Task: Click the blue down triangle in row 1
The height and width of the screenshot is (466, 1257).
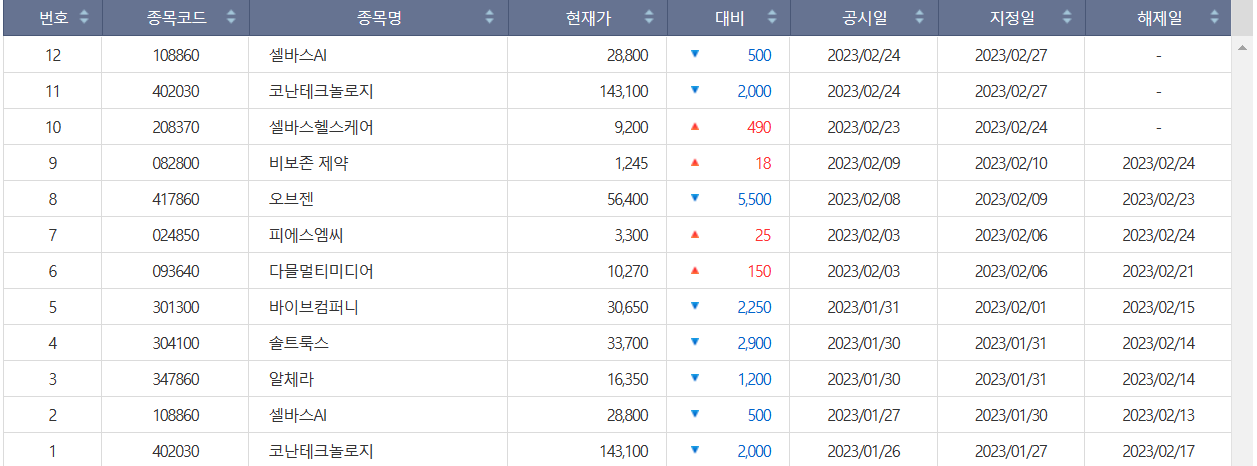Action: point(695,450)
